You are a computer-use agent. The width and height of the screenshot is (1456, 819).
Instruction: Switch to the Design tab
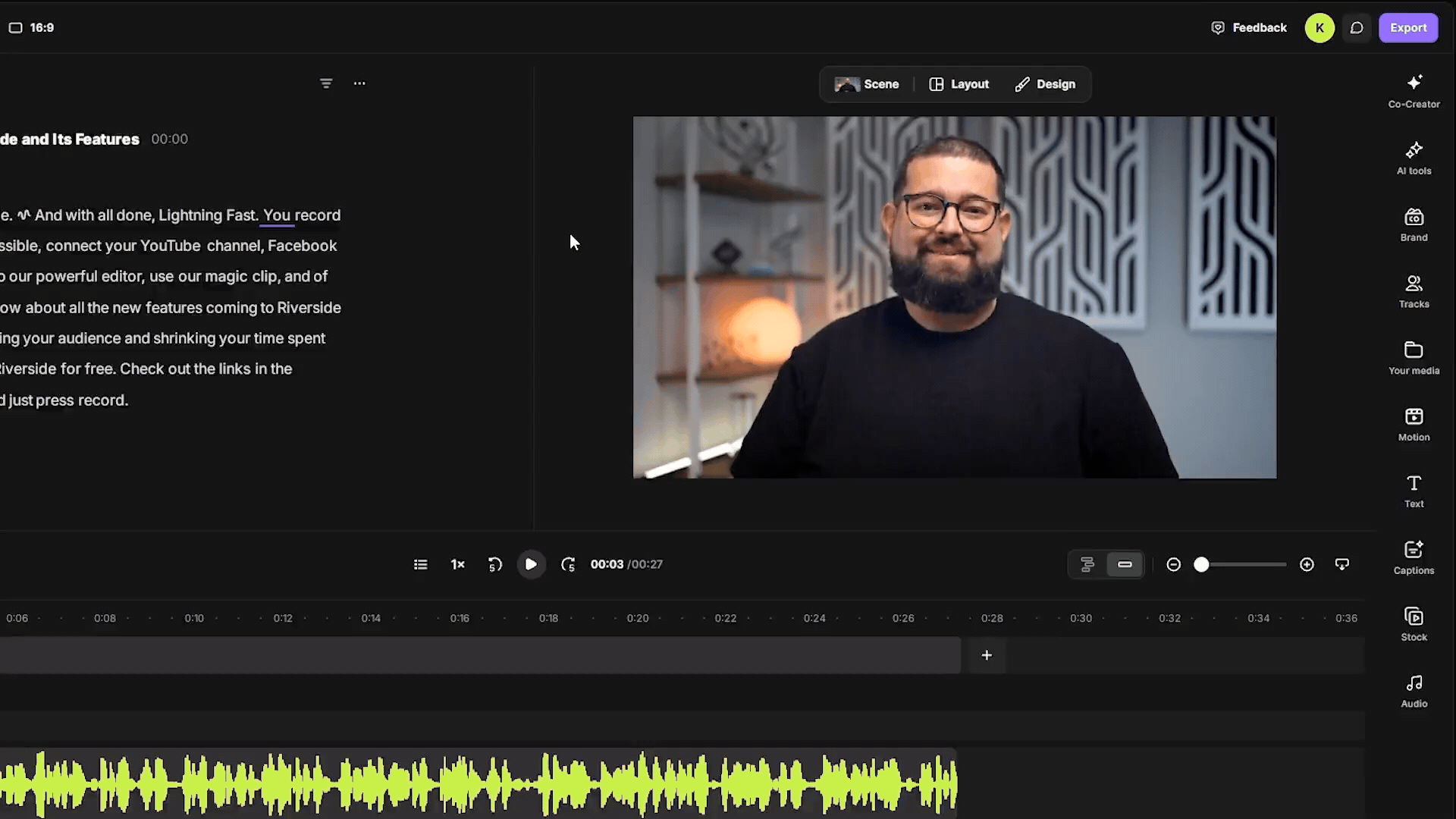(x=1045, y=84)
